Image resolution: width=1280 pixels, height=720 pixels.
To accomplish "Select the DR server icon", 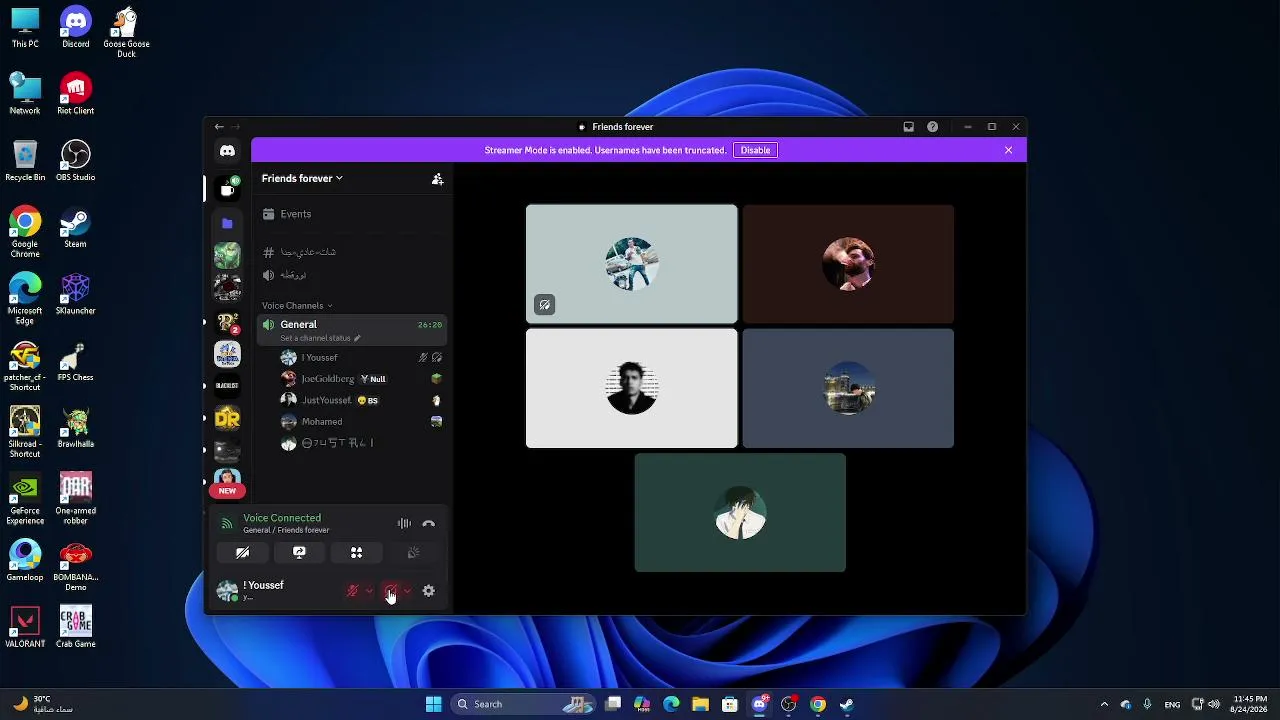I will pyautogui.click(x=227, y=418).
